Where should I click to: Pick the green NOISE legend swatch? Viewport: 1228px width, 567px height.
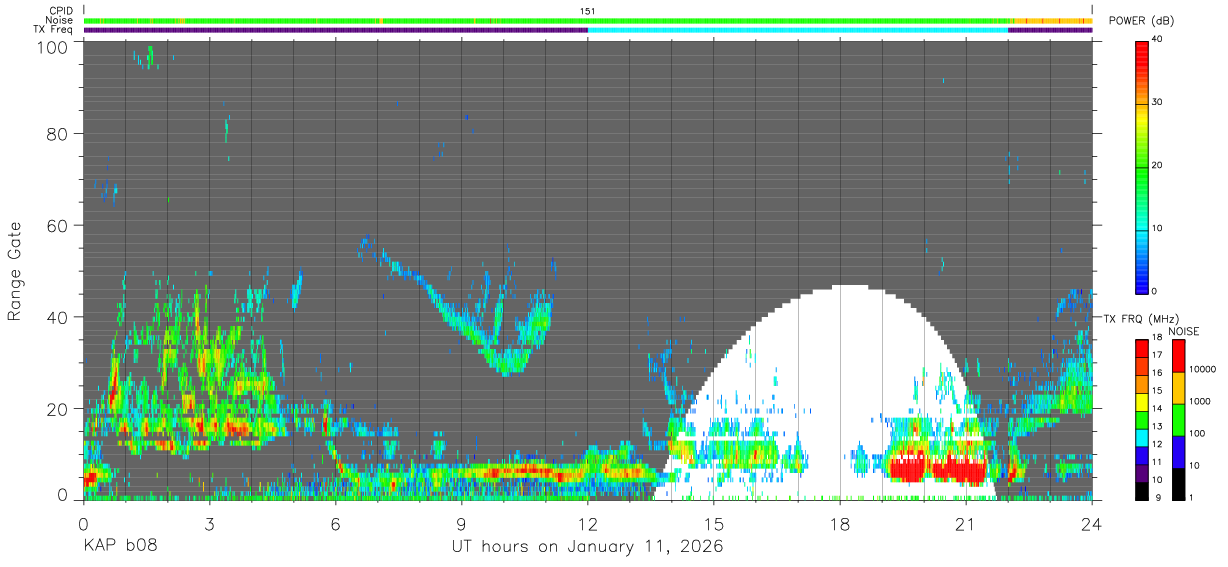pos(1179,420)
